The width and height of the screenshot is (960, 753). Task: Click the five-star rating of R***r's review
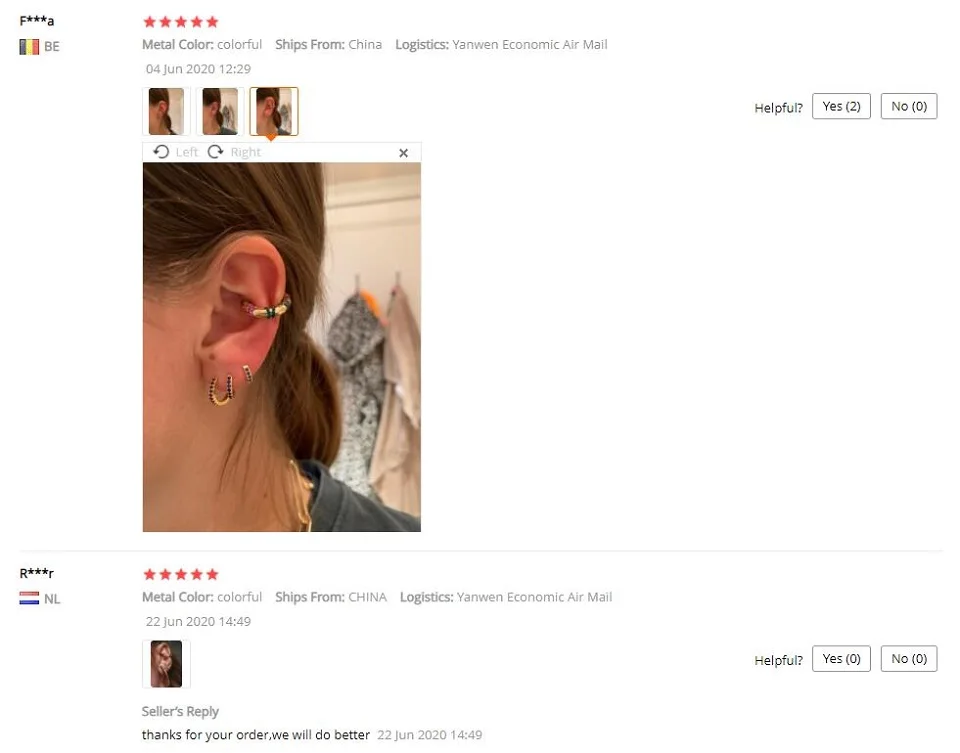tap(181, 574)
